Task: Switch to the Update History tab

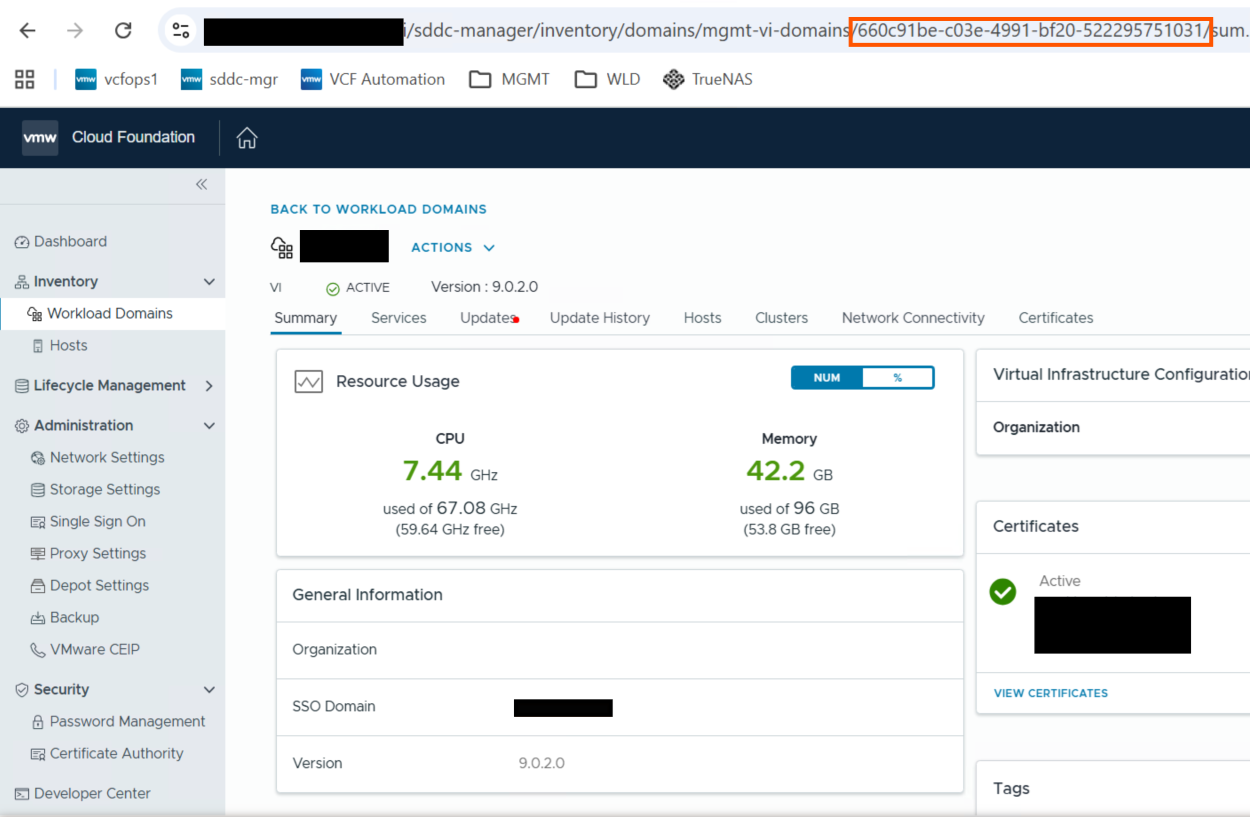Action: coord(600,318)
